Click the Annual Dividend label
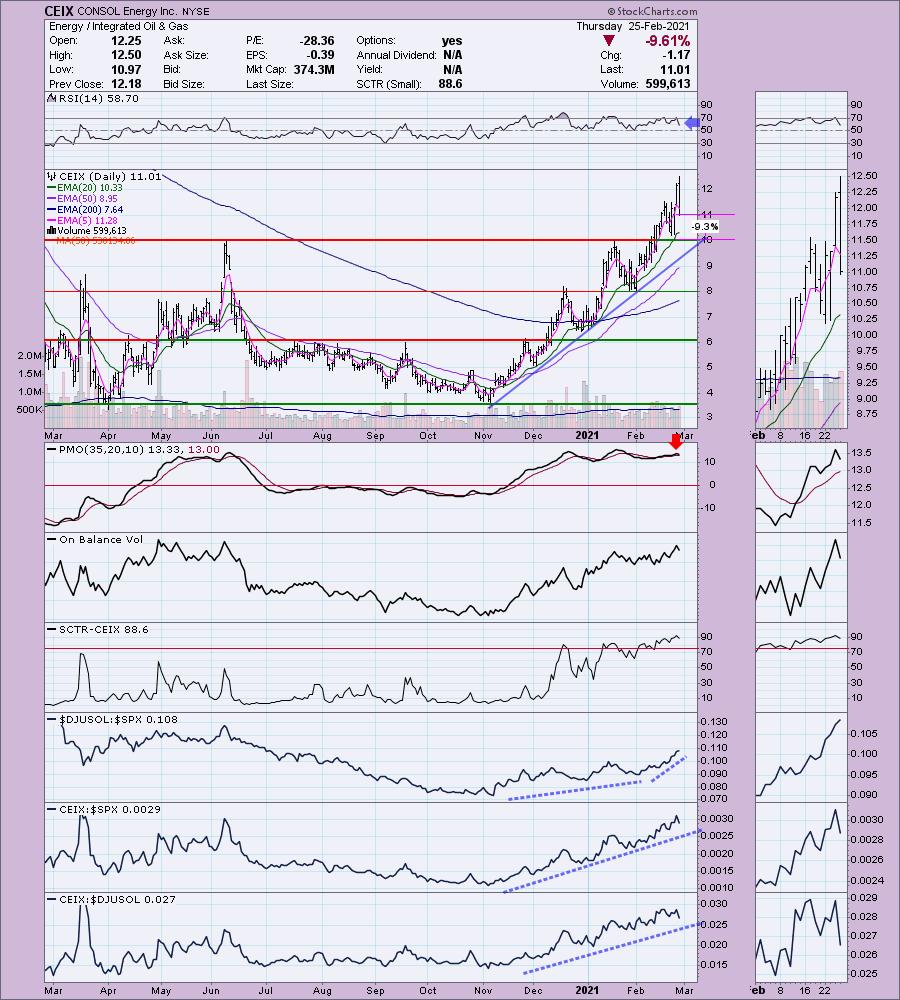 395,55
